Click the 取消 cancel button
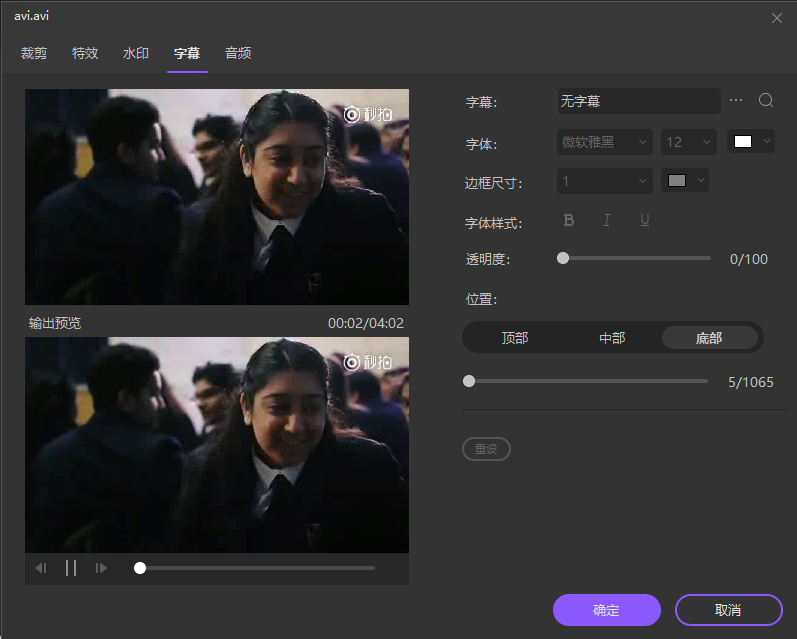The width and height of the screenshot is (797, 639). (728, 610)
